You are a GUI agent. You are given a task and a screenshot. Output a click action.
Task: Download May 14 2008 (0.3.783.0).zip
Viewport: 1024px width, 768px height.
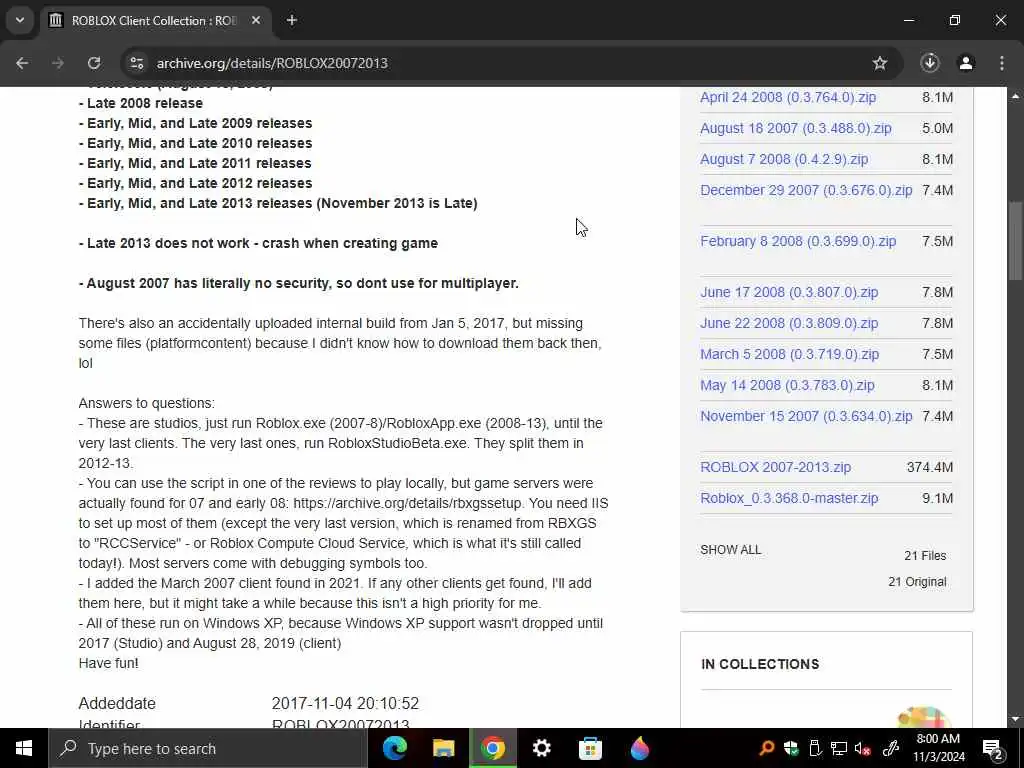[787, 385]
